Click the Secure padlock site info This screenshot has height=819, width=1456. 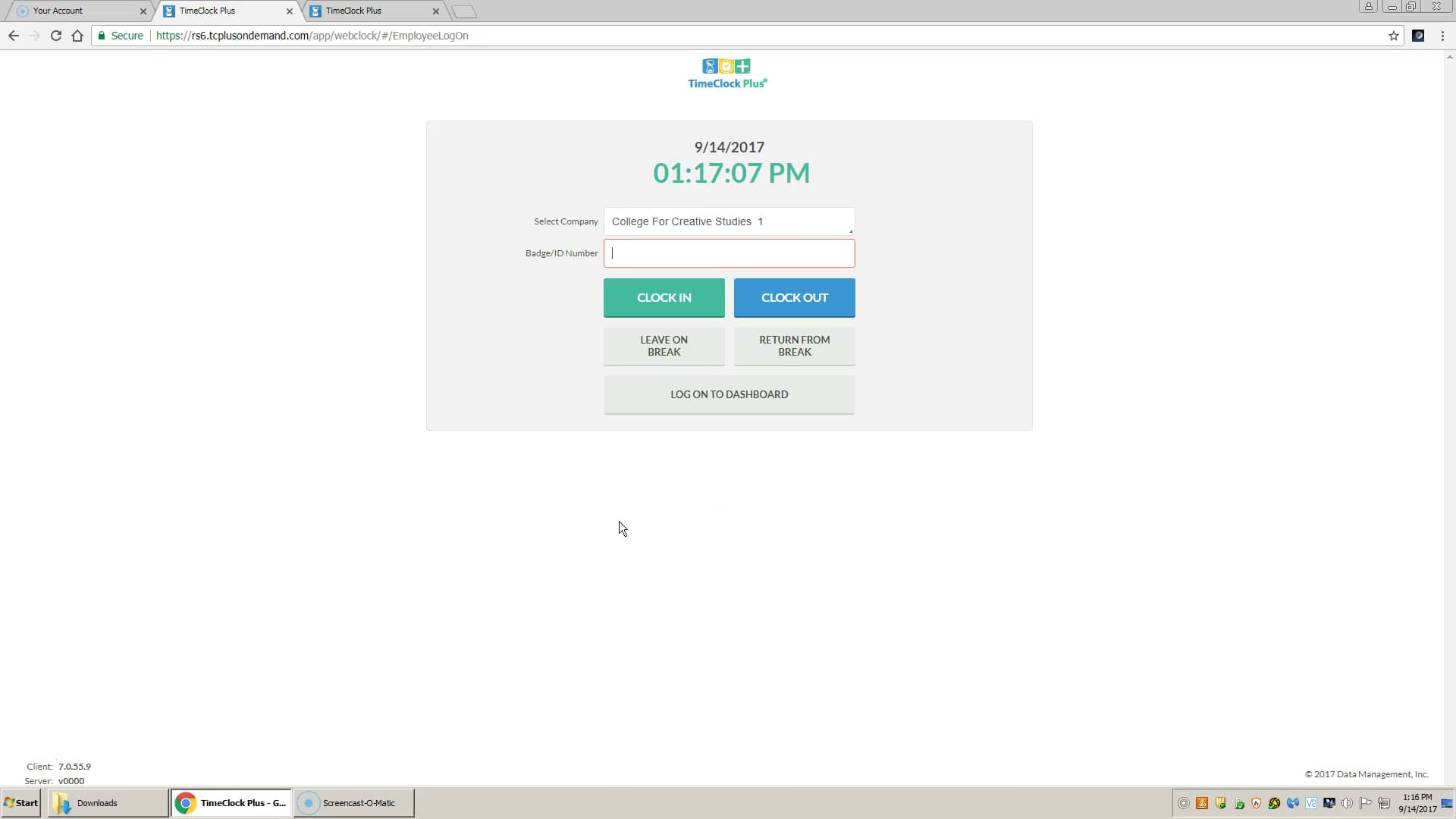pyautogui.click(x=121, y=36)
